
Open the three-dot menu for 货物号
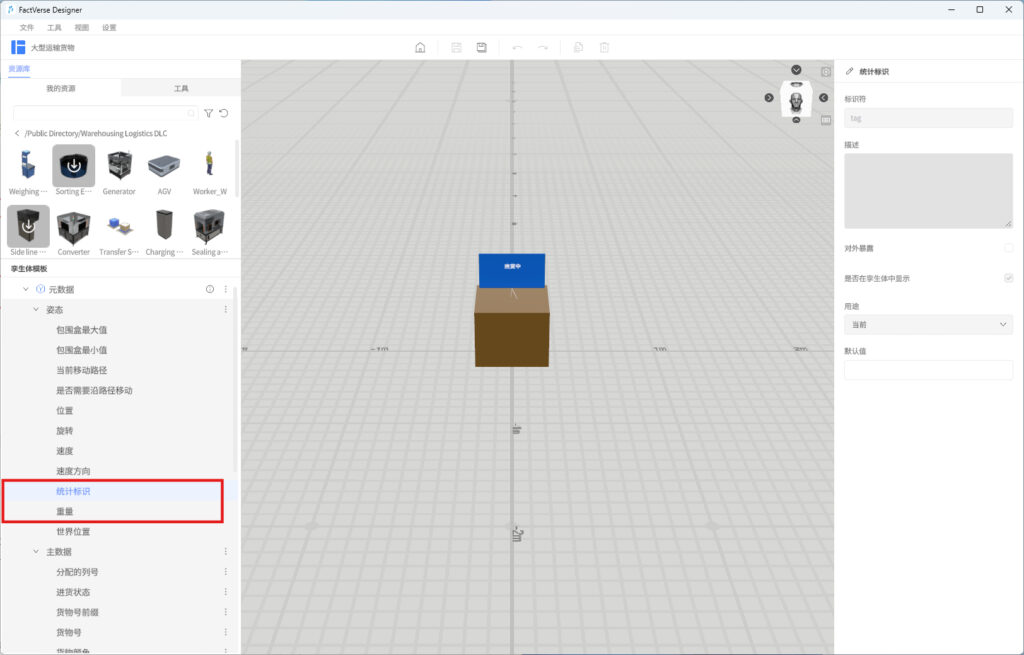pyautogui.click(x=226, y=633)
